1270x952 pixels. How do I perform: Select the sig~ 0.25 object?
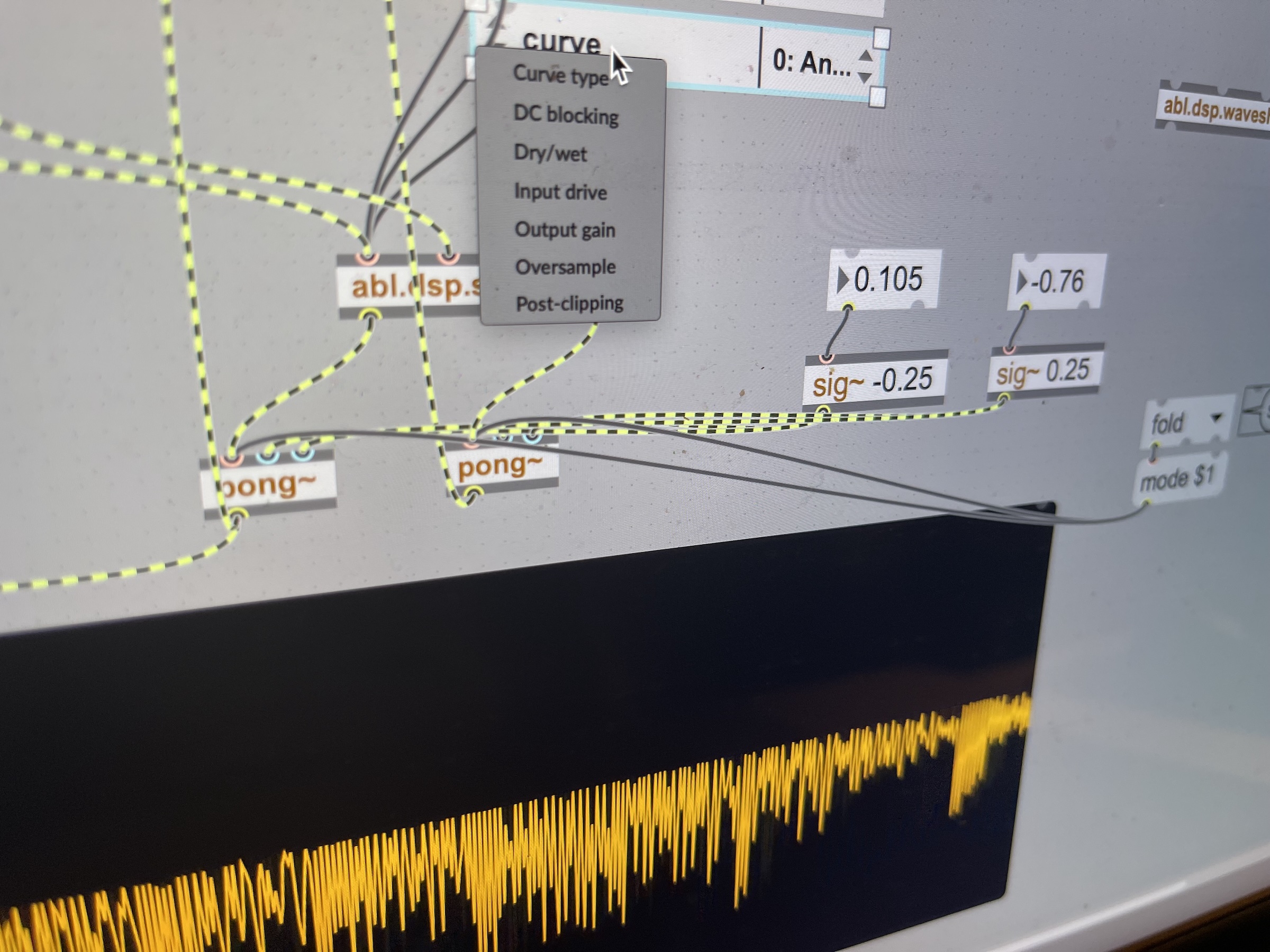coord(1043,372)
